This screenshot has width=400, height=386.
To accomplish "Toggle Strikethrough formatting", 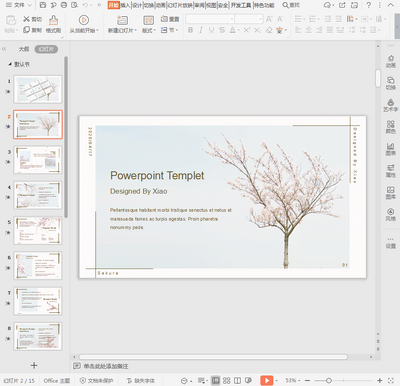I will pyautogui.click(x=222, y=30).
